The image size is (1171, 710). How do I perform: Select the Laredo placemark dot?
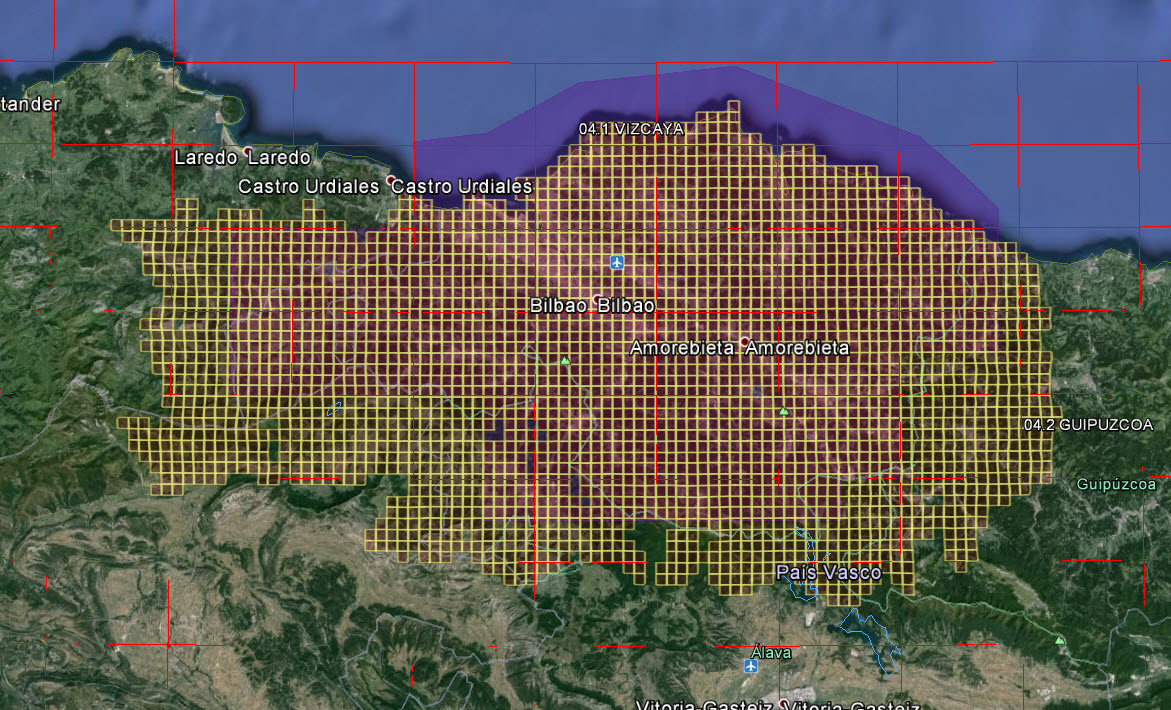tap(245, 151)
